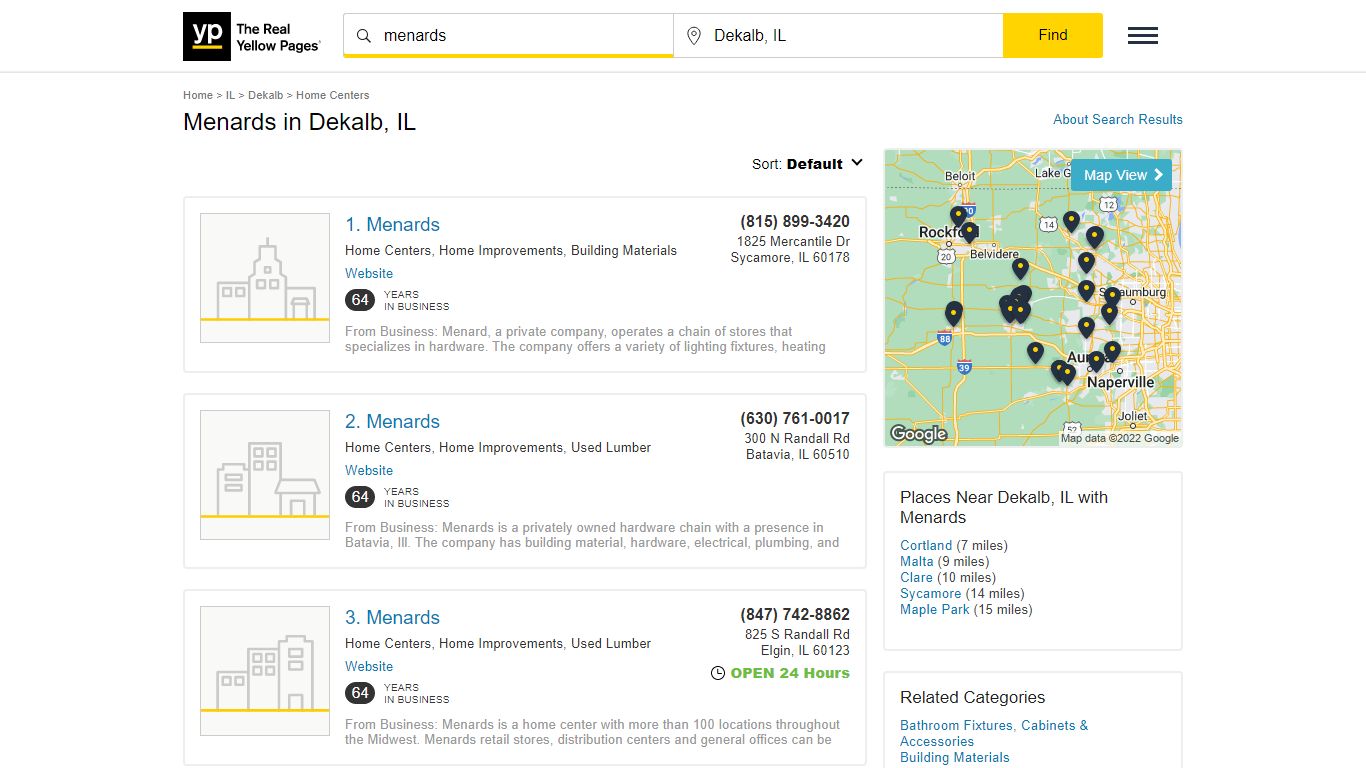Click listing 1 'From Business' description text
This screenshot has width=1366, height=768.
pos(585,339)
